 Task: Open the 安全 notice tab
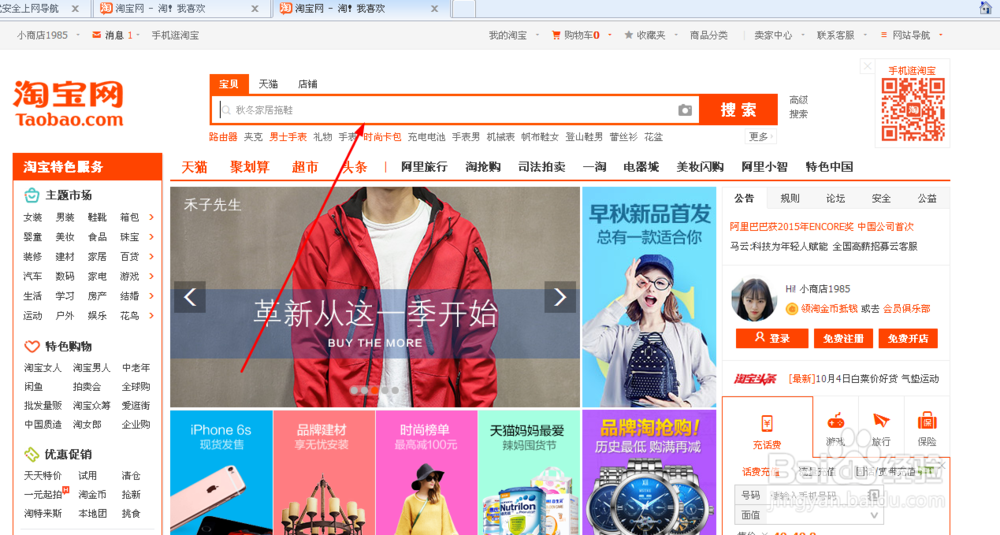tap(881, 198)
